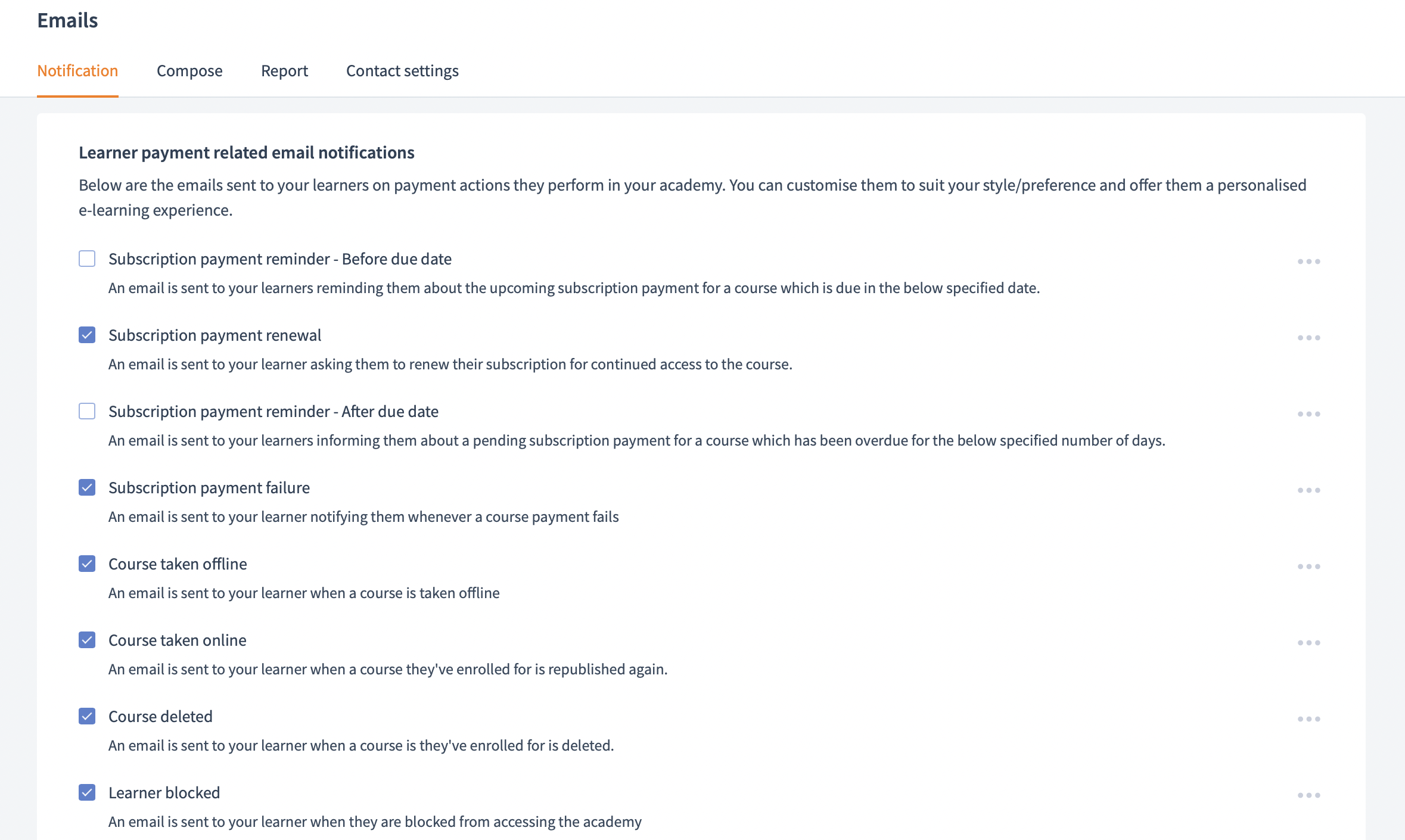Go to Contact settings tab
Viewport: 1405px width, 840px height.
tap(402, 71)
